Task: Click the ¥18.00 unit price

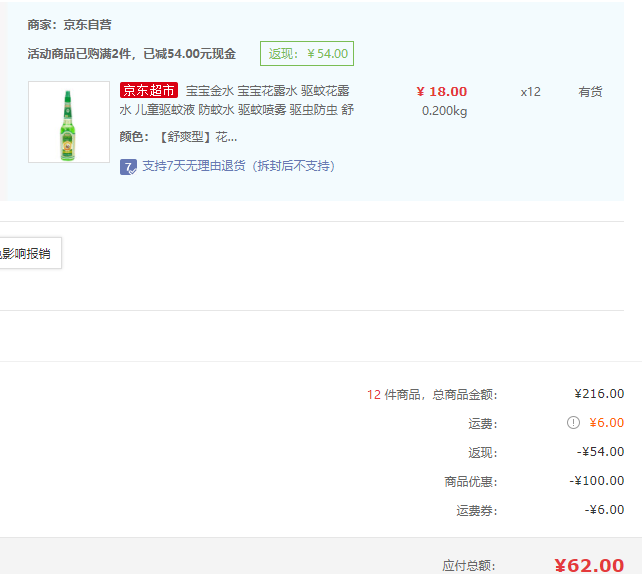Action: [441, 92]
